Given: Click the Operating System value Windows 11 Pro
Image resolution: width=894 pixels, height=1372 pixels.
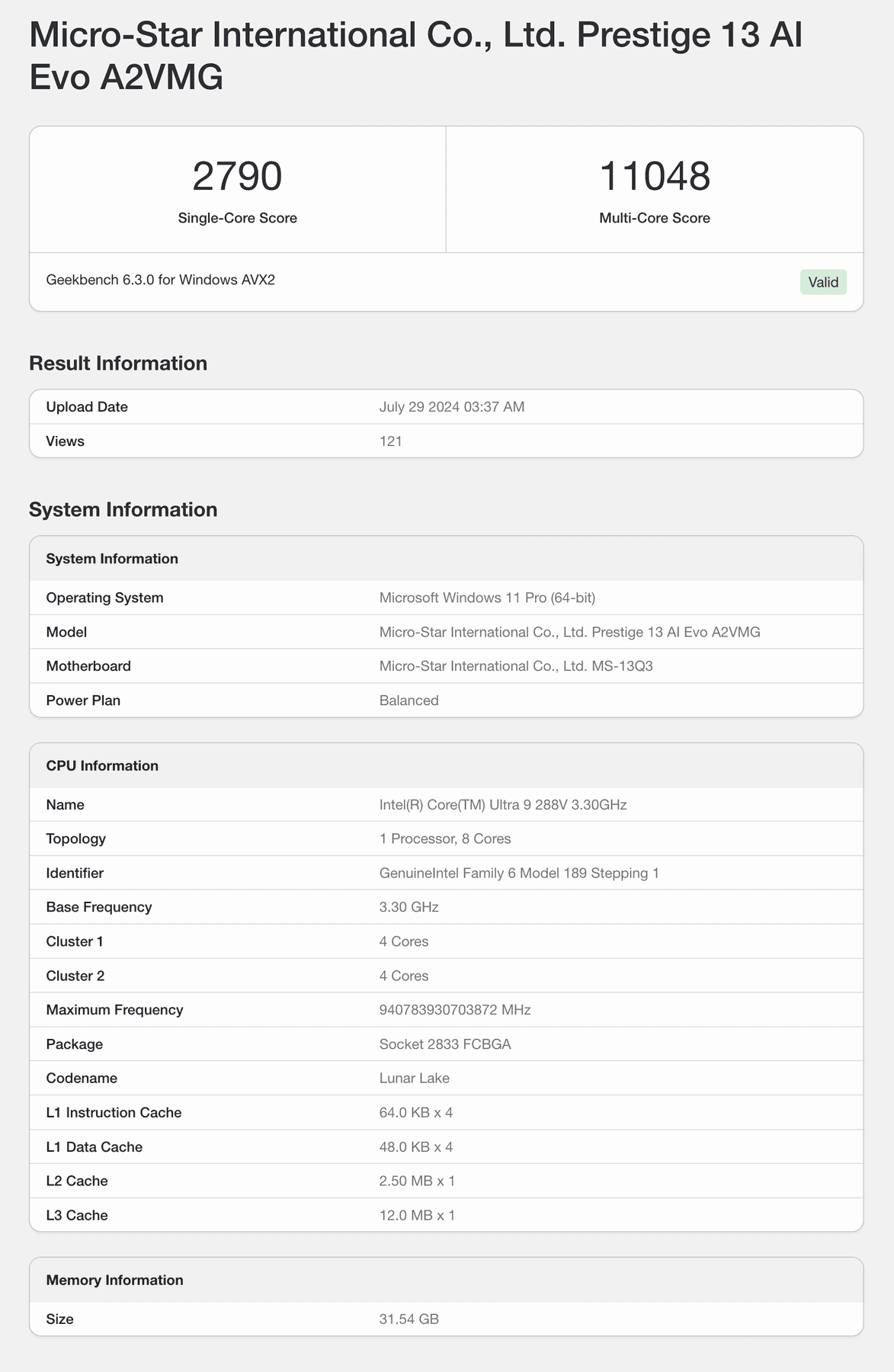Looking at the screenshot, I should tap(487, 598).
